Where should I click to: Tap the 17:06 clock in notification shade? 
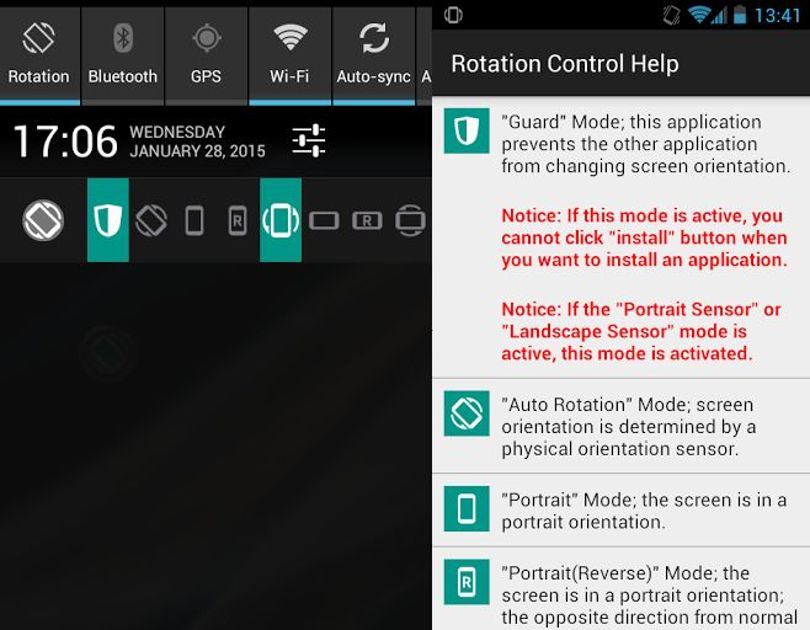(x=66, y=141)
